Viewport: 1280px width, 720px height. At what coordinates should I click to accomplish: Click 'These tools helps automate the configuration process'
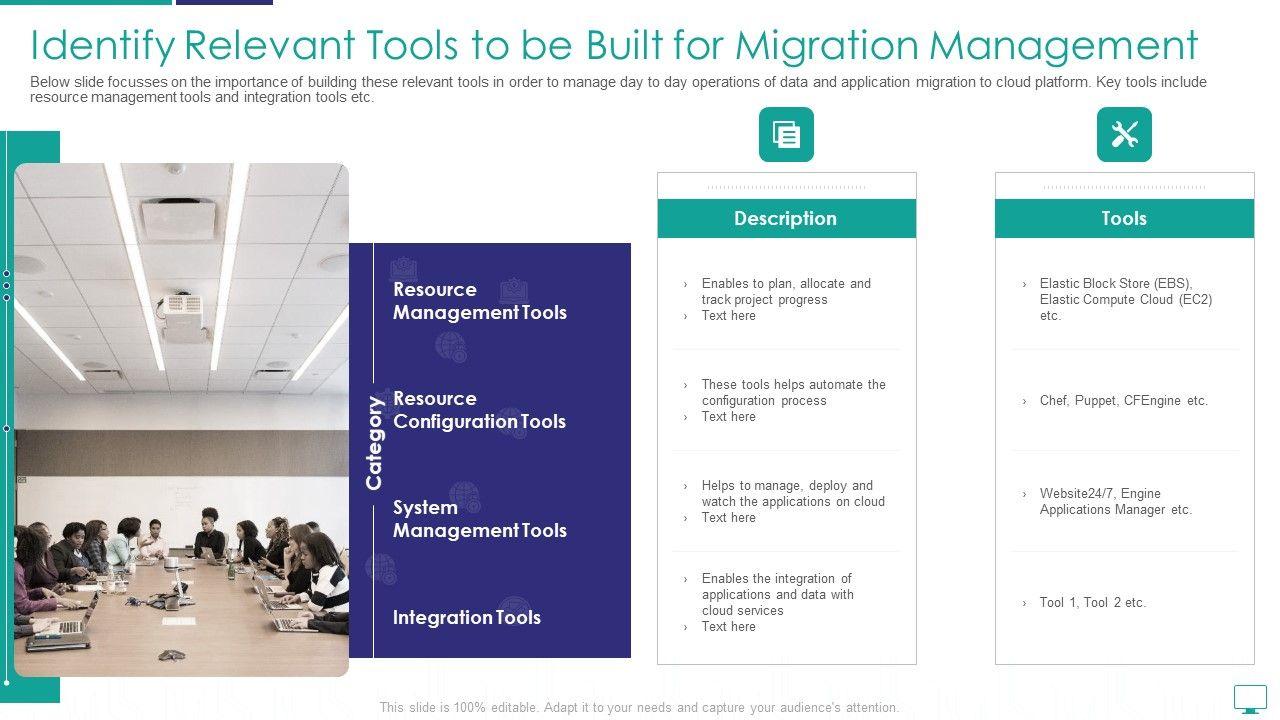(793, 392)
